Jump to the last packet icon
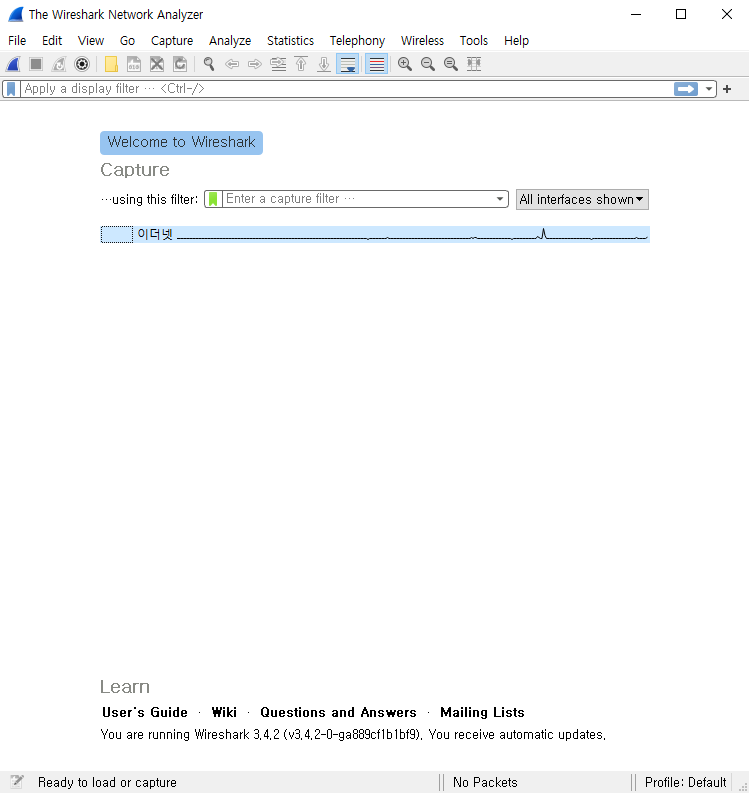This screenshot has height=793, width=749. click(324, 64)
